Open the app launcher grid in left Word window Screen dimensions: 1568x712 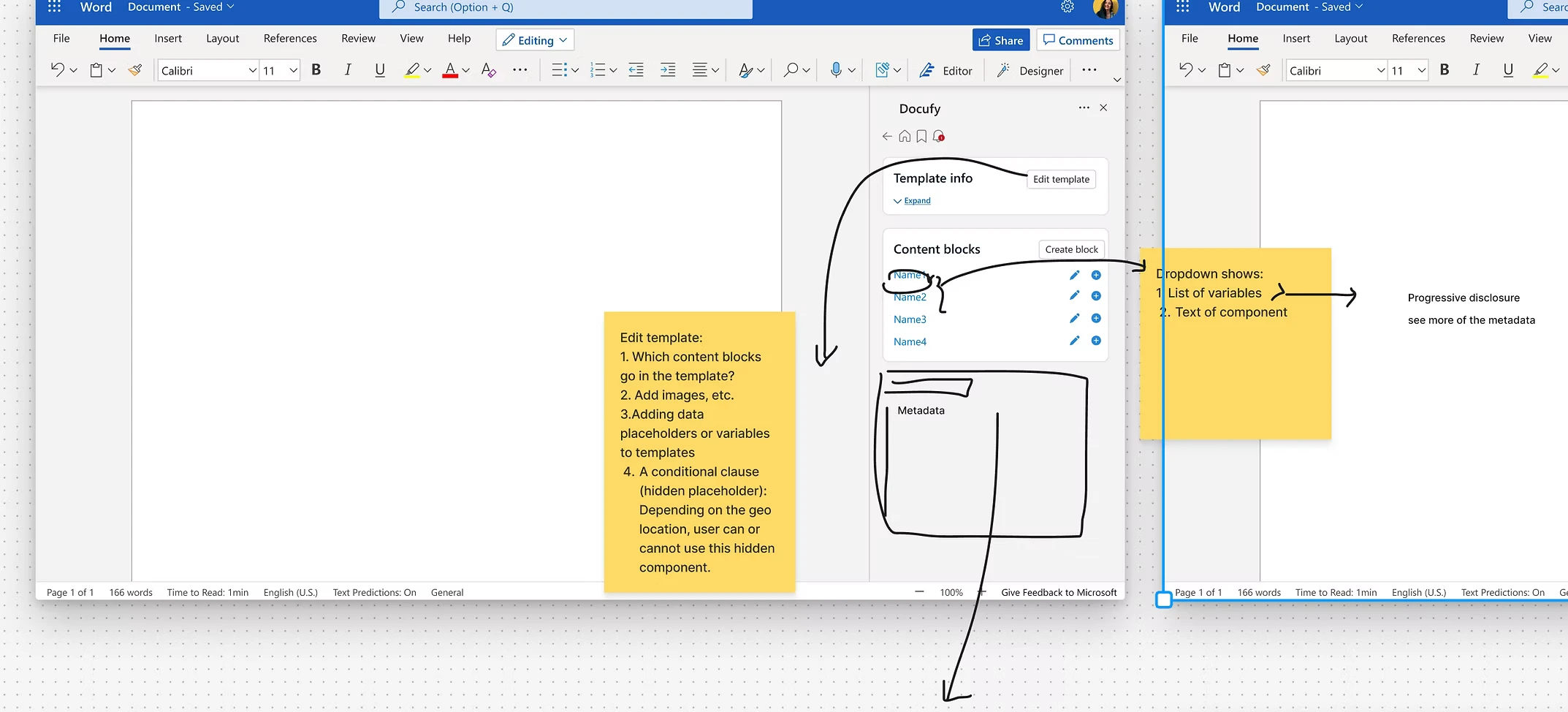(54, 7)
